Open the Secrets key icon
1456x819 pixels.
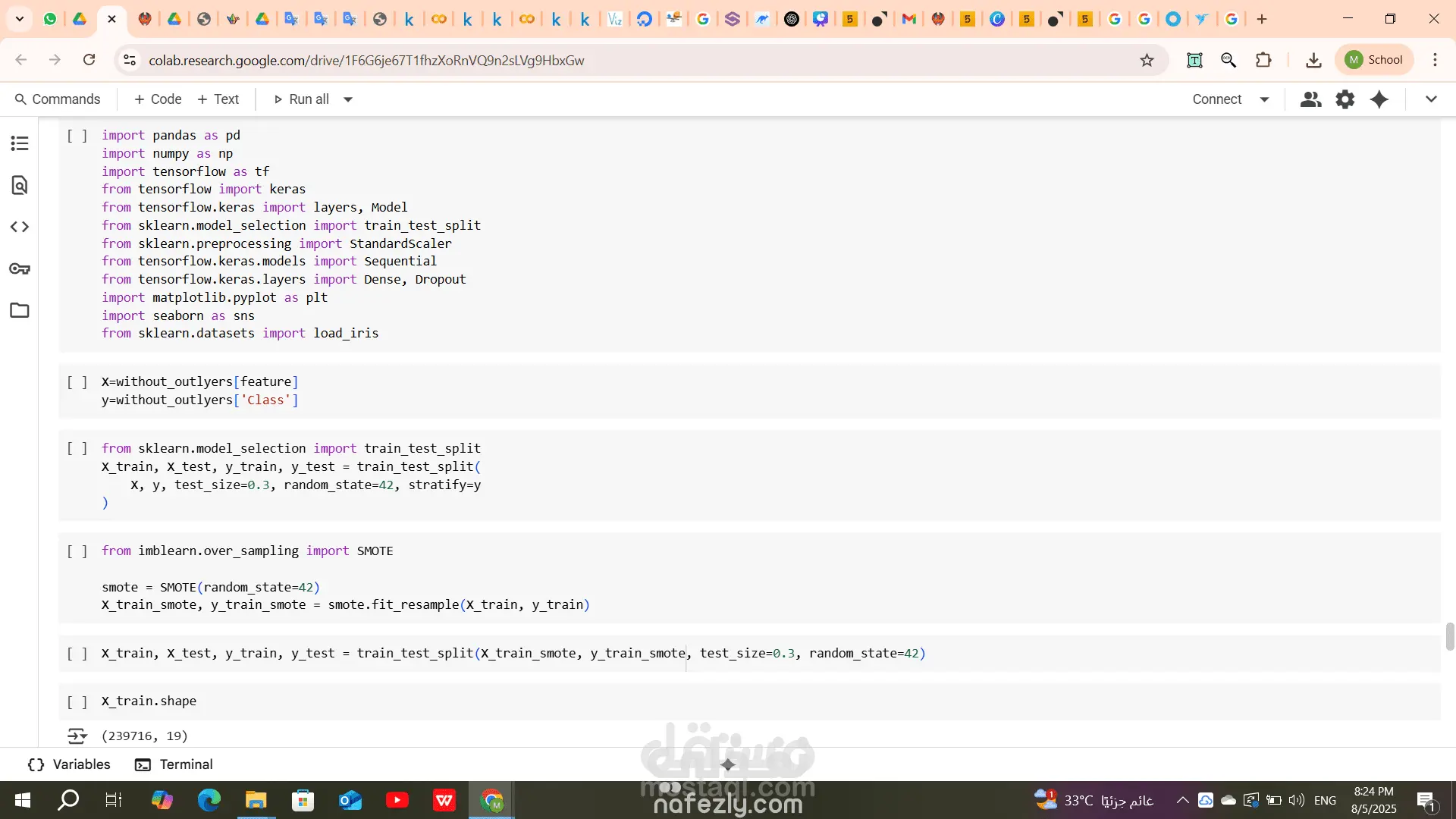pyautogui.click(x=20, y=268)
